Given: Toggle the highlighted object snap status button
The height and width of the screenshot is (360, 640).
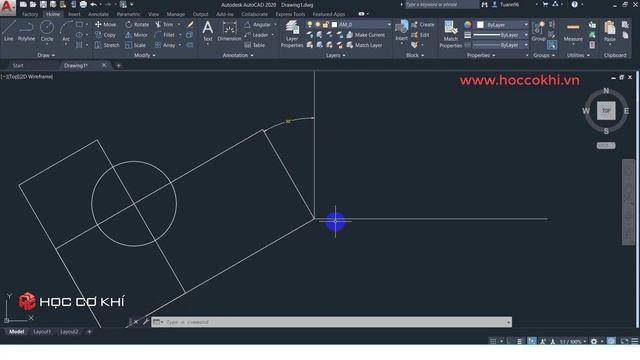Looking at the screenshot, I should [531, 341].
